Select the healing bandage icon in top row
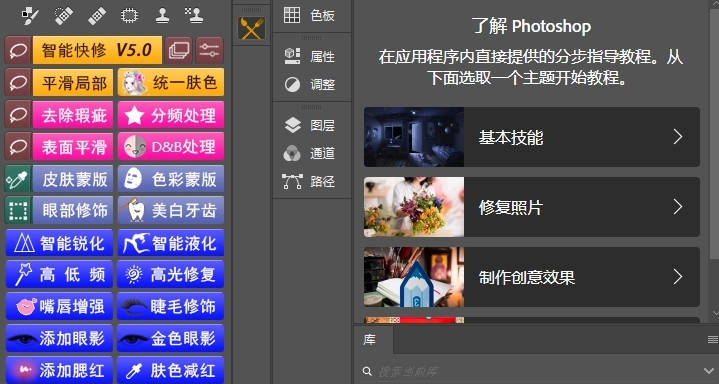 pyautogui.click(x=97, y=16)
